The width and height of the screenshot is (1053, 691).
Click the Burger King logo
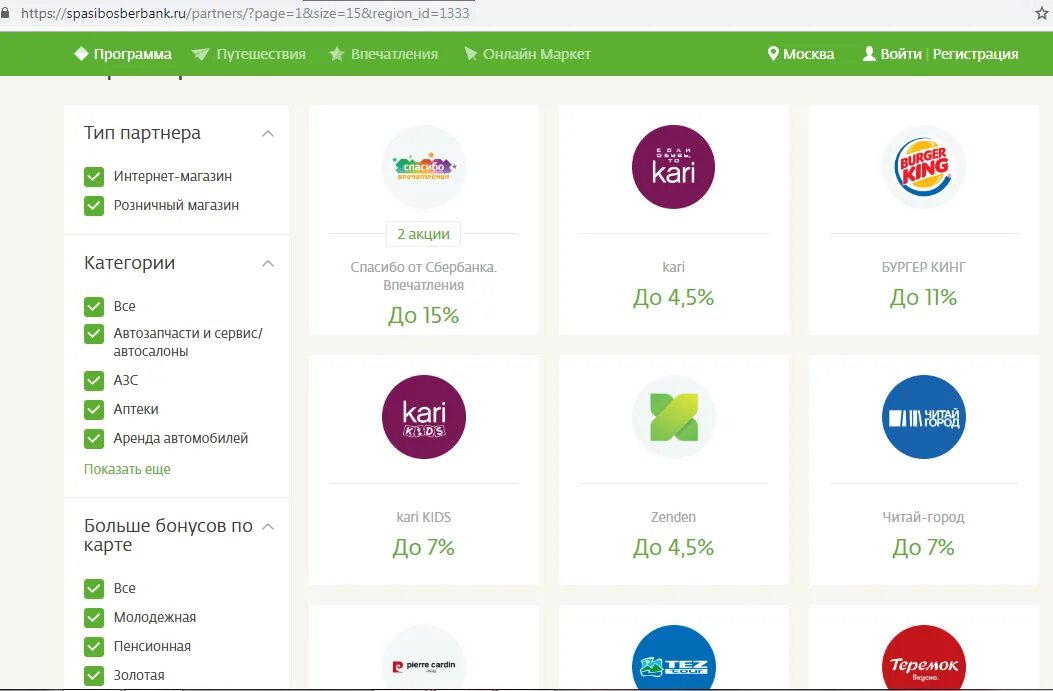click(x=923, y=167)
